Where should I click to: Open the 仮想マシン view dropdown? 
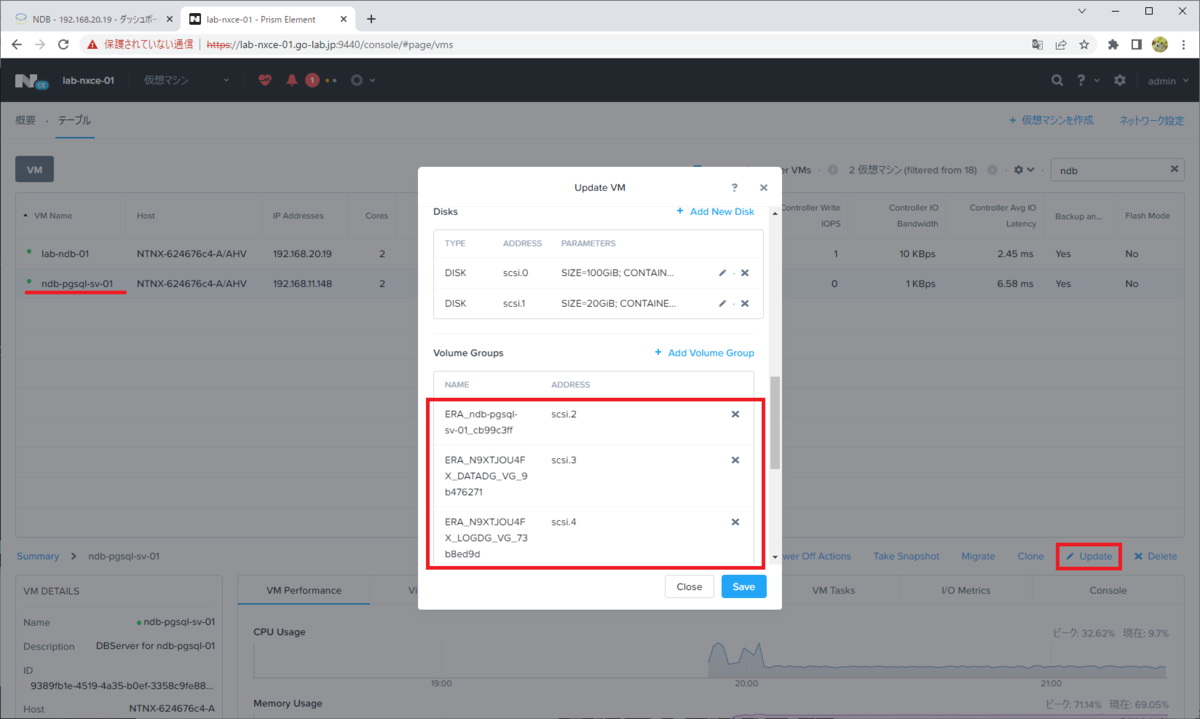(x=186, y=80)
